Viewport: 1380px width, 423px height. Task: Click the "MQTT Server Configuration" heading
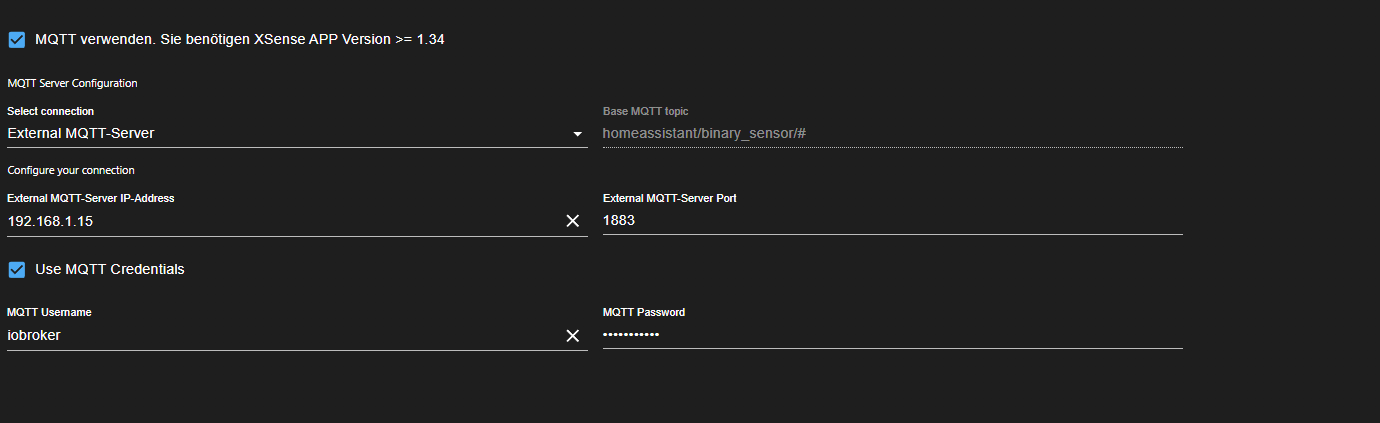(x=72, y=83)
